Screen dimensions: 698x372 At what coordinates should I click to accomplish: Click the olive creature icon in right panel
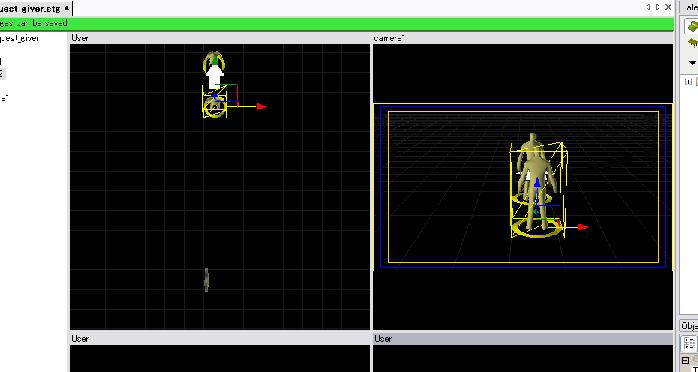693,43
